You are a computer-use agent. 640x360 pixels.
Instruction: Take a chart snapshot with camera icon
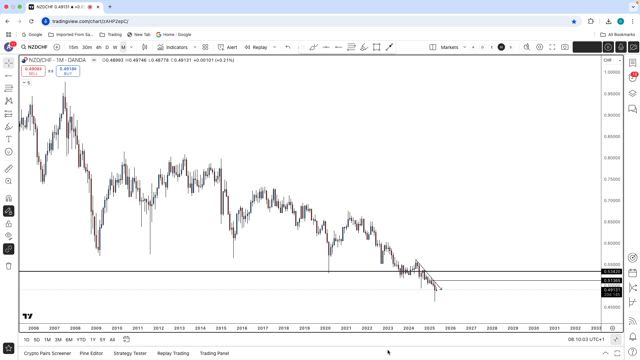pos(565,47)
